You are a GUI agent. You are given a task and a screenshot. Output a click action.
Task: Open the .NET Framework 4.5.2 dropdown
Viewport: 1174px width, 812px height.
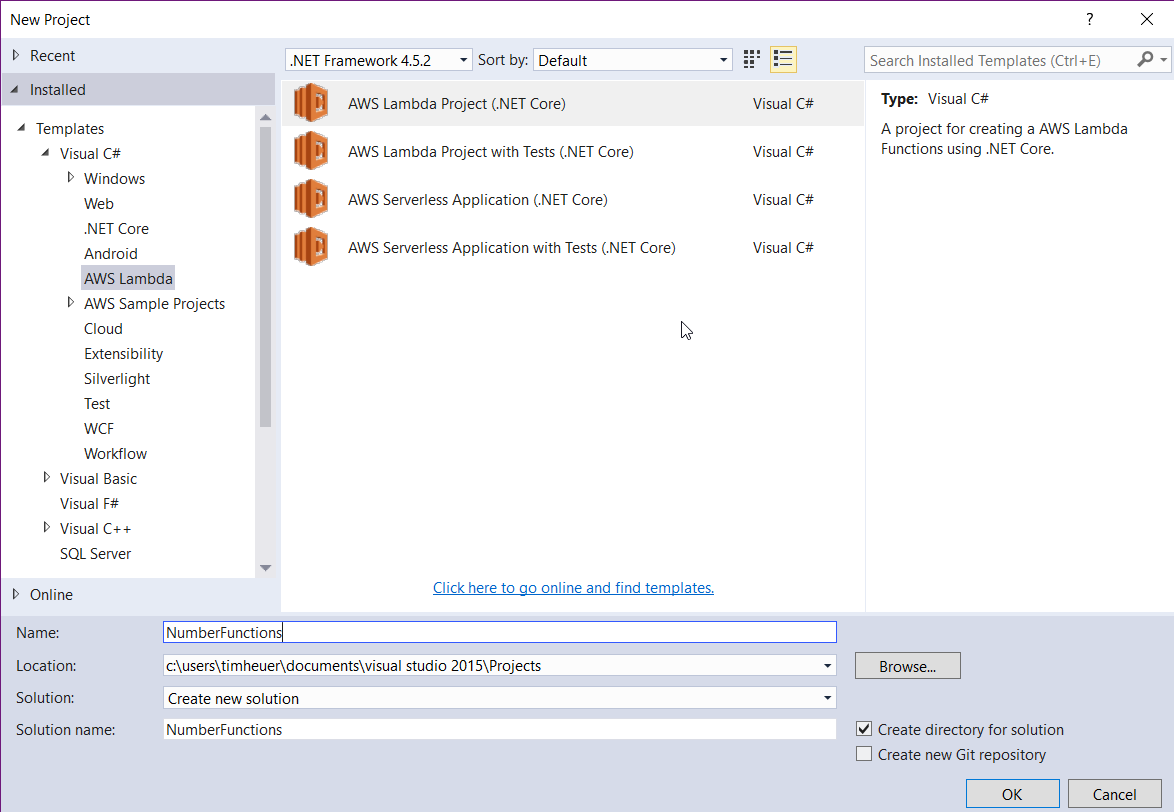pyautogui.click(x=379, y=60)
